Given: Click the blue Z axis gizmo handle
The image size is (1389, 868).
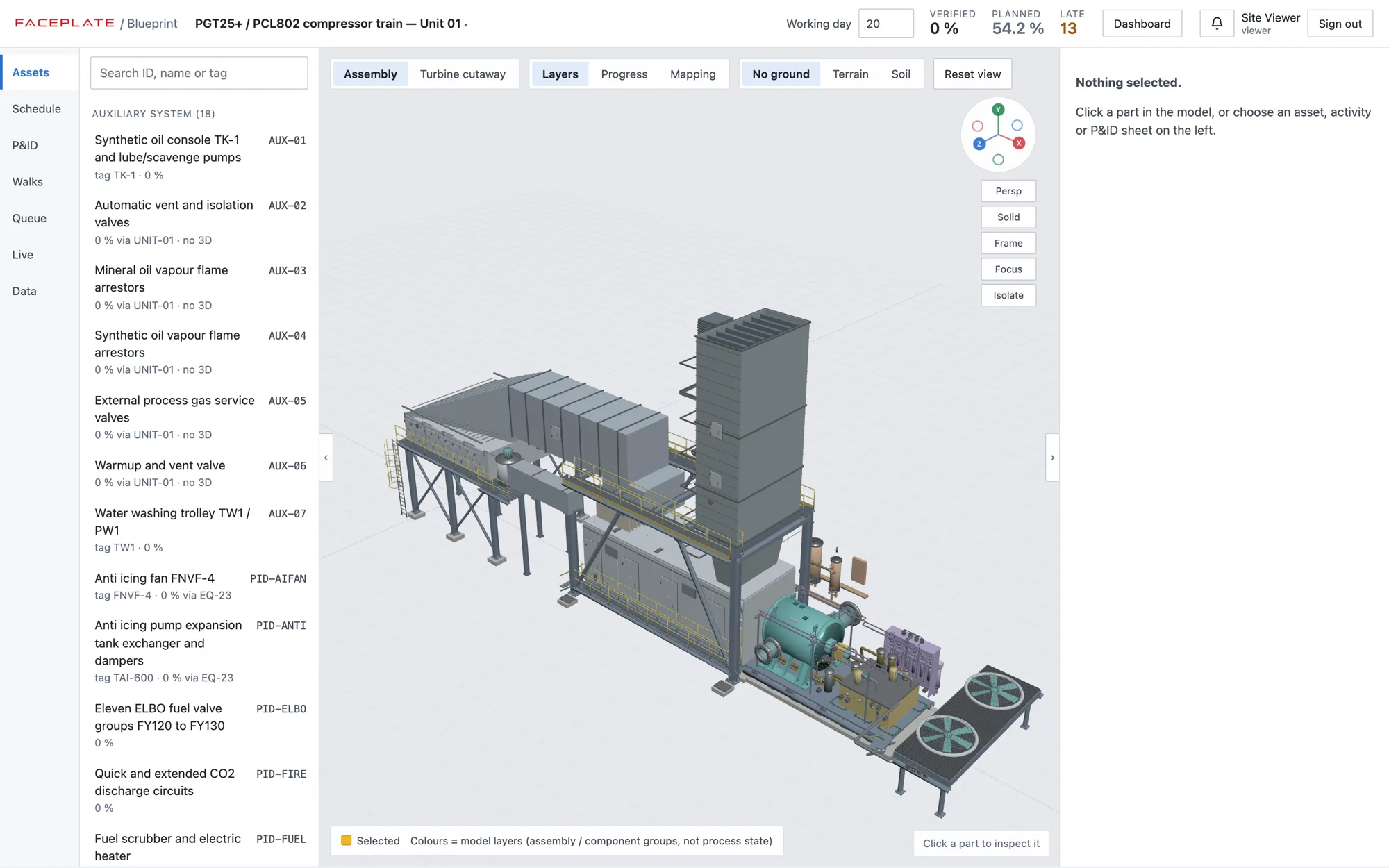Looking at the screenshot, I should coord(979,144).
